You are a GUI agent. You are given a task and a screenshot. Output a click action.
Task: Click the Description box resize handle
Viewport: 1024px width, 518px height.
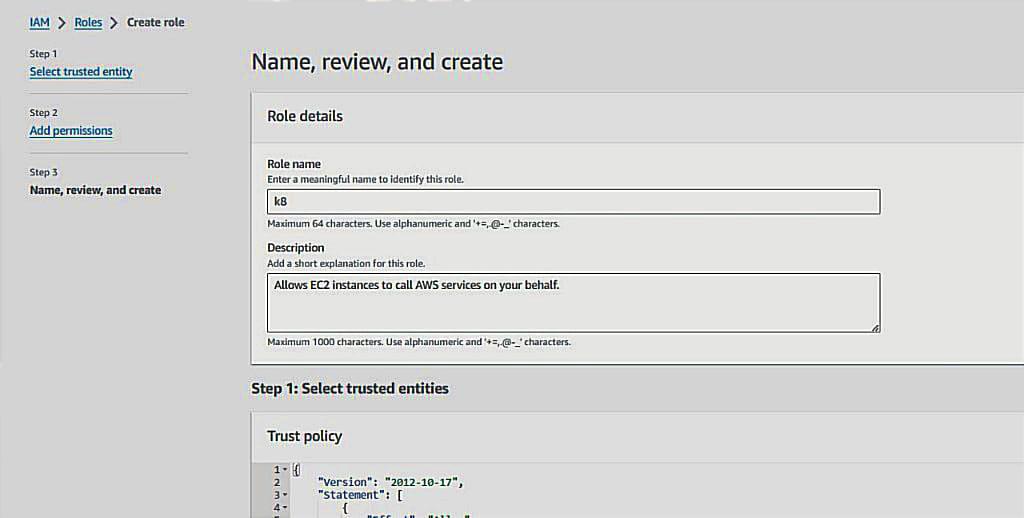(875, 327)
